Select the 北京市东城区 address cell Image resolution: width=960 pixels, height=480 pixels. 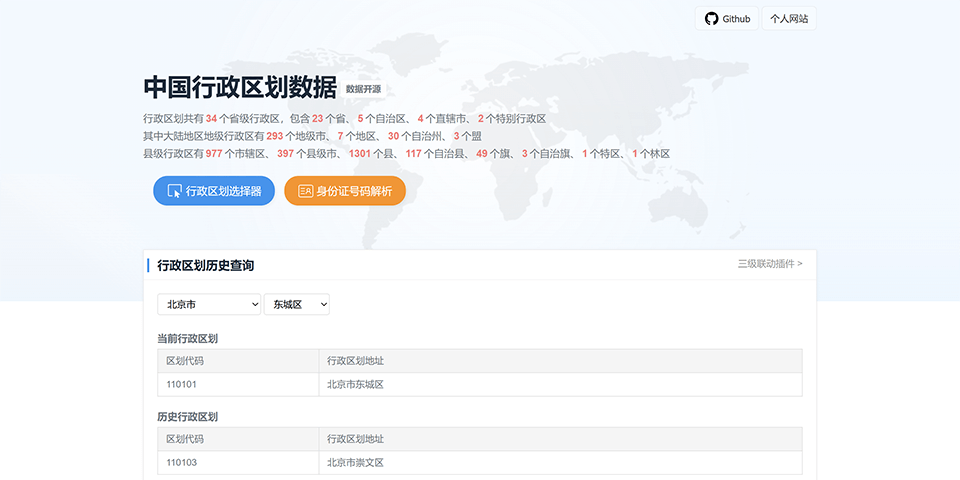pyautogui.click(x=355, y=384)
